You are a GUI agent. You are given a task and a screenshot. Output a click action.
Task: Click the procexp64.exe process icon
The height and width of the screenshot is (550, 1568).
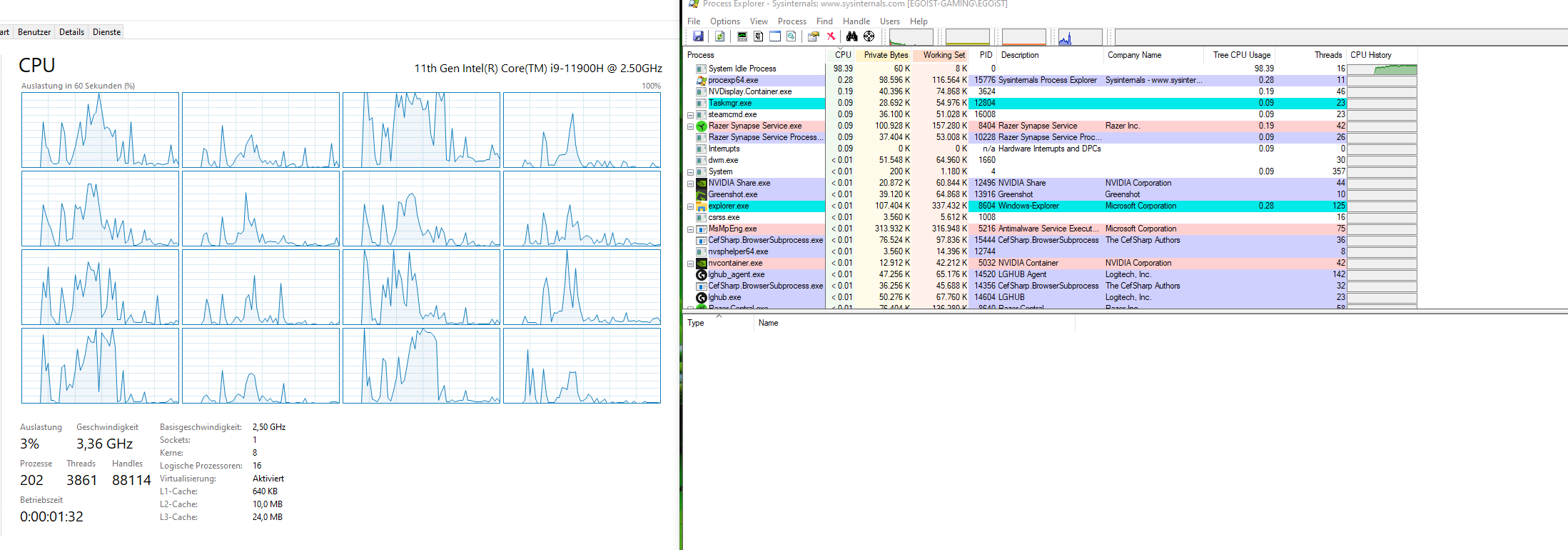(702, 80)
